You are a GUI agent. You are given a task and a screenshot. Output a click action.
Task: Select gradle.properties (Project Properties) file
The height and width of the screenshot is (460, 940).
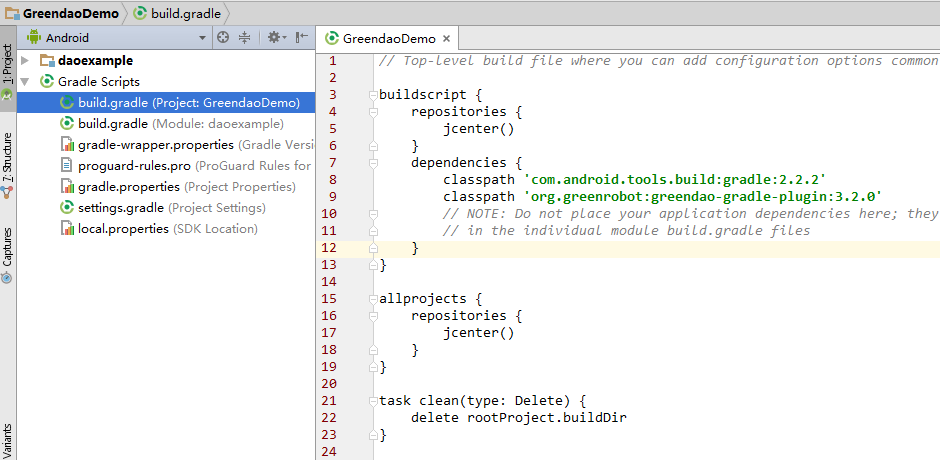167,187
